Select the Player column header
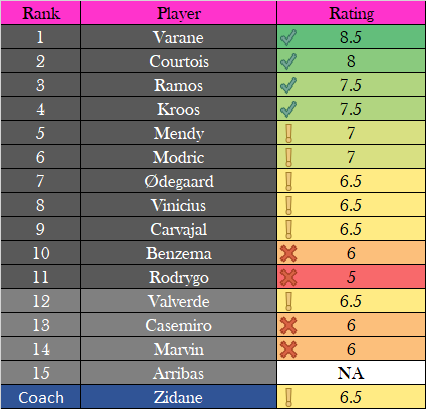Screen dimensions: 426x409 179,13
